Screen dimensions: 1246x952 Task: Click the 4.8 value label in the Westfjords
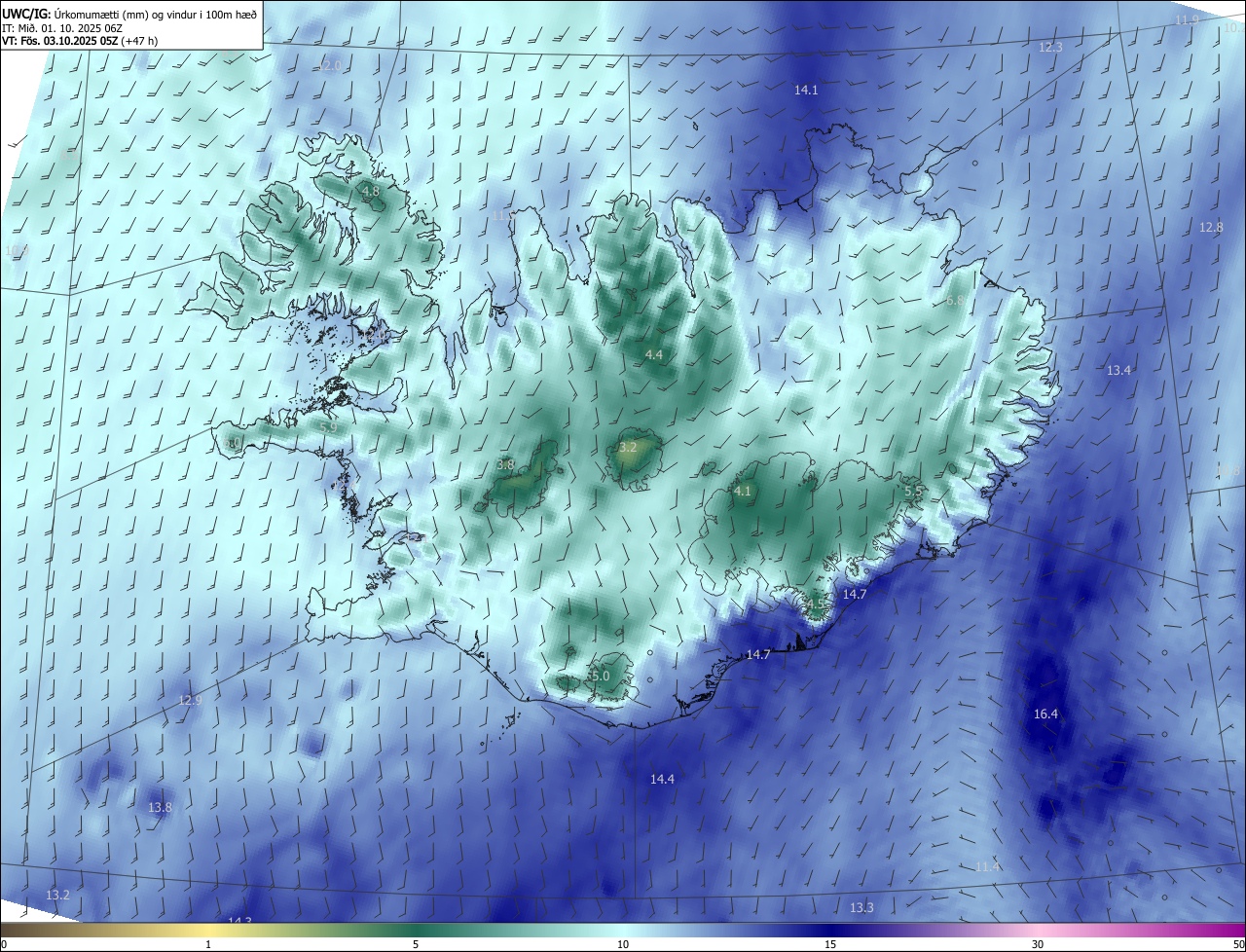coord(371,192)
